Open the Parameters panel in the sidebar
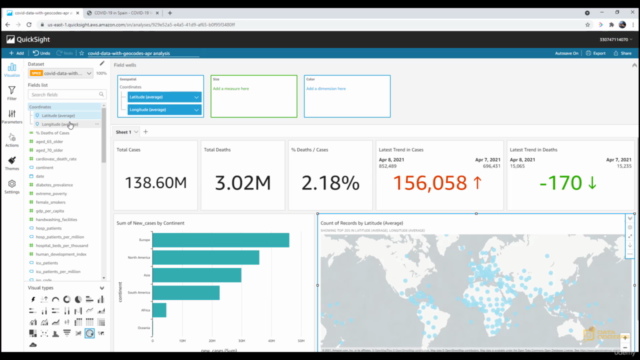Image resolution: width=640 pixels, height=360 pixels. [x=12, y=116]
